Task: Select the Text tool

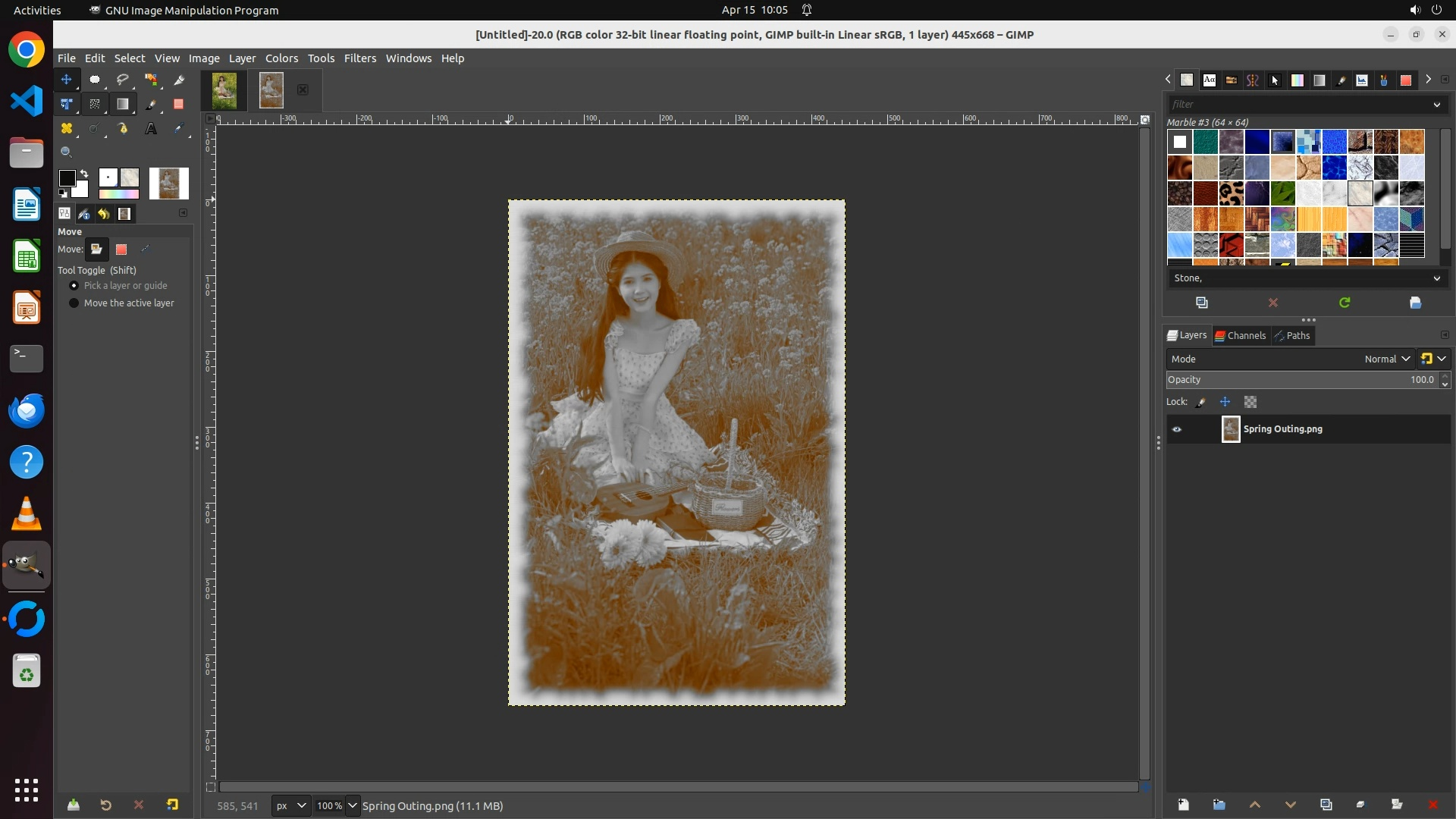Action: click(x=151, y=129)
